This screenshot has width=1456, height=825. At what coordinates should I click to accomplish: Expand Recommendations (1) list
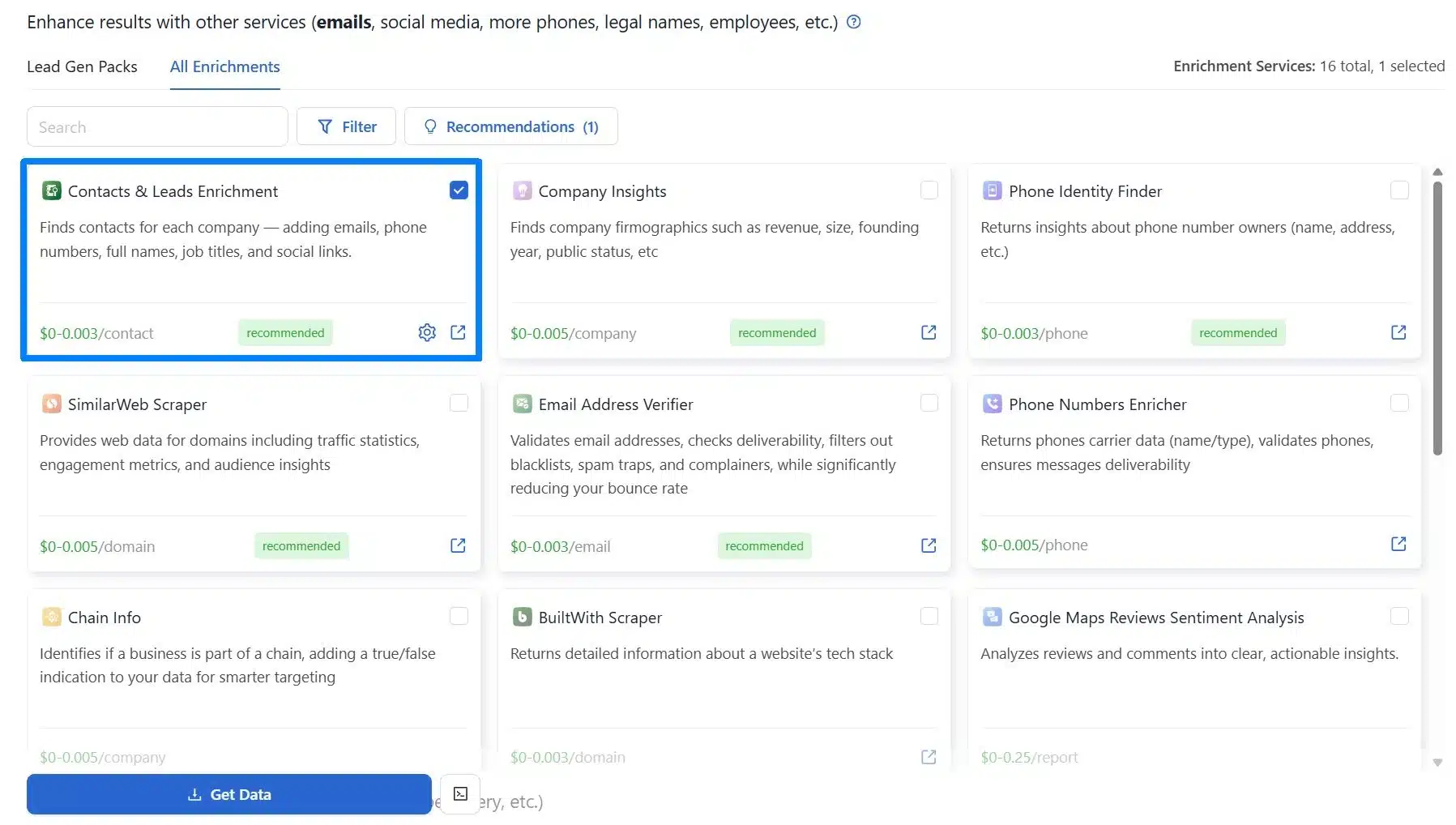point(510,126)
